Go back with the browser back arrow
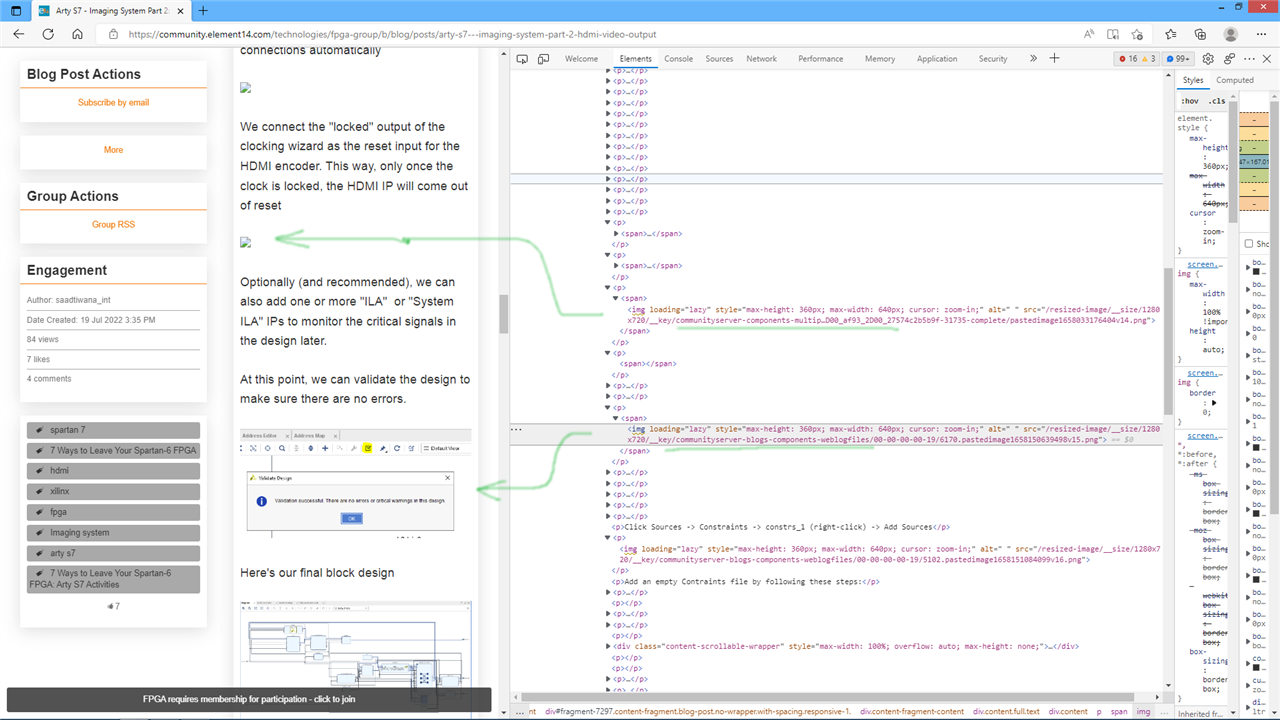This screenshot has height=720, width=1280. click(x=18, y=34)
